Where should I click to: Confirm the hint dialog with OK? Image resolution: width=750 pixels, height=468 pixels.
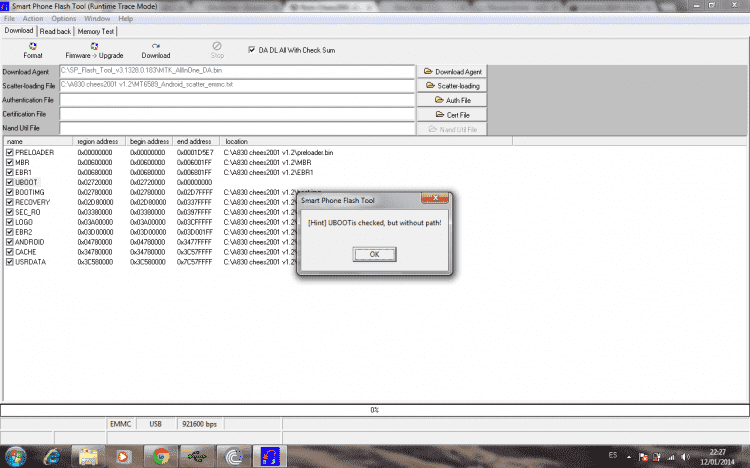click(x=374, y=254)
